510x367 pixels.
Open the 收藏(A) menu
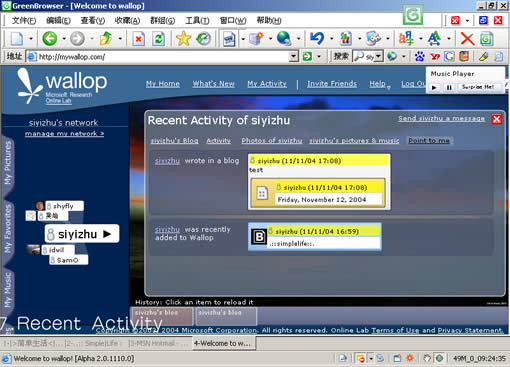click(127, 21)
